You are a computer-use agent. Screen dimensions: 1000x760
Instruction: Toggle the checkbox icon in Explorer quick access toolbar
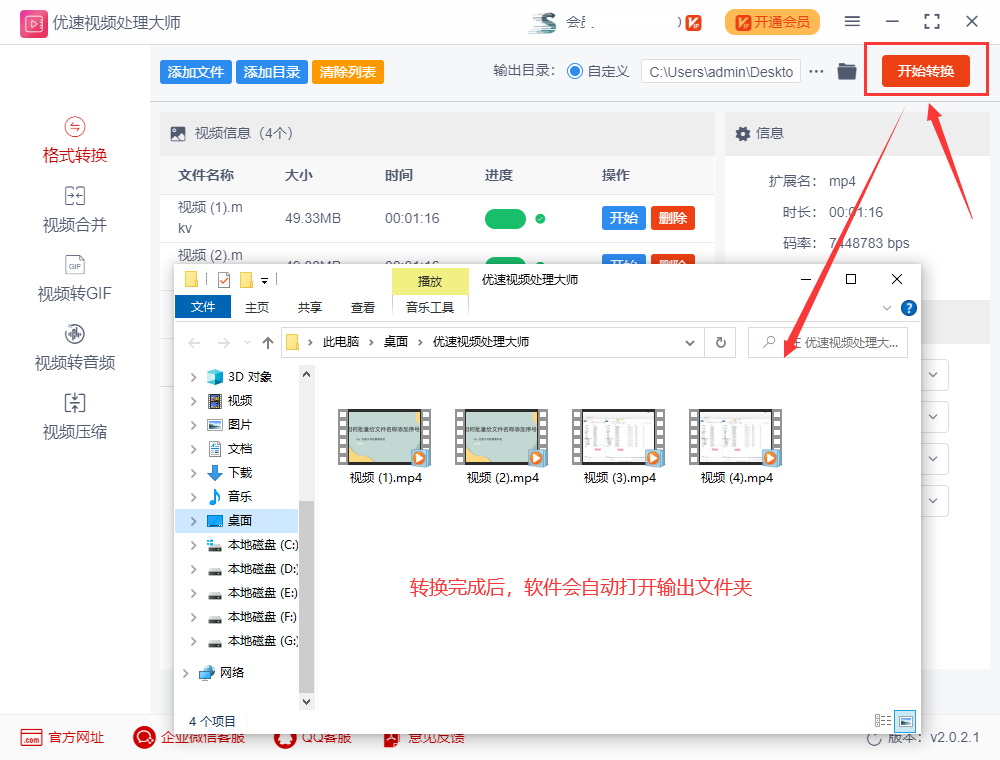[x=224, y=280]
